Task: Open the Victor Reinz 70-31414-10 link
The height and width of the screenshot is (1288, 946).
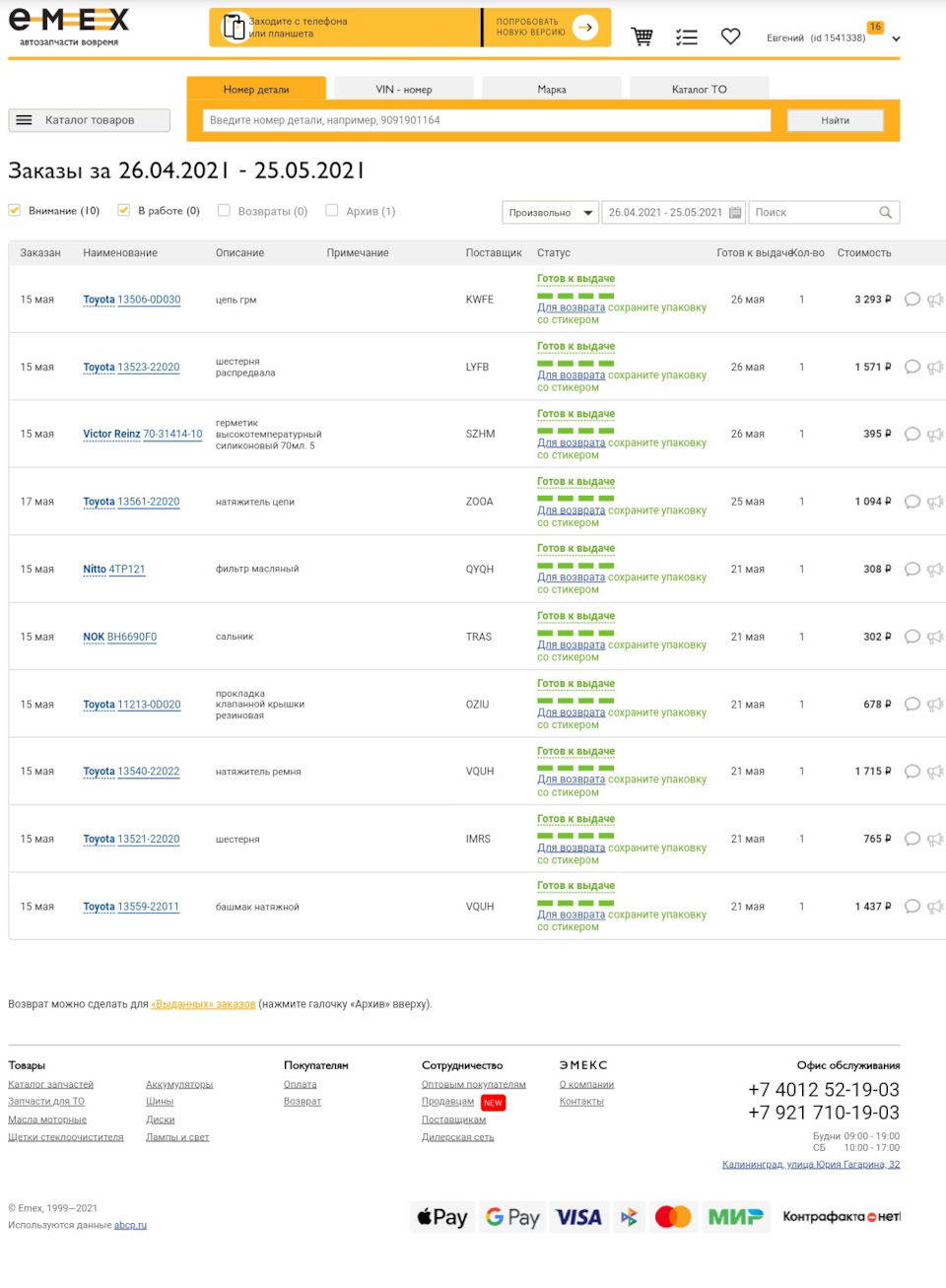Action: pos(143,434)
